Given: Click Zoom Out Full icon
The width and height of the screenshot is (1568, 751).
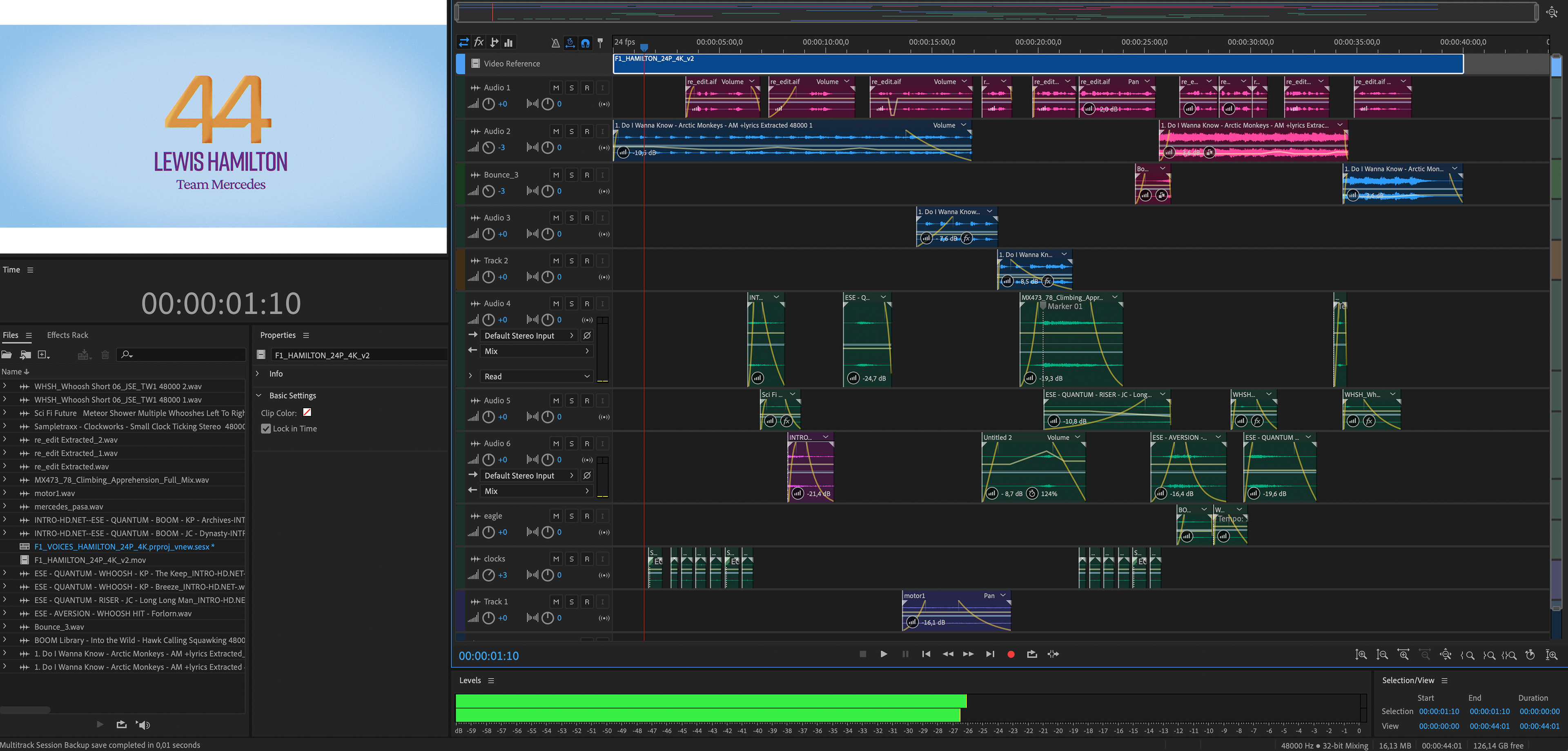Looking at the screenshot, I should tap(1445, 654).
